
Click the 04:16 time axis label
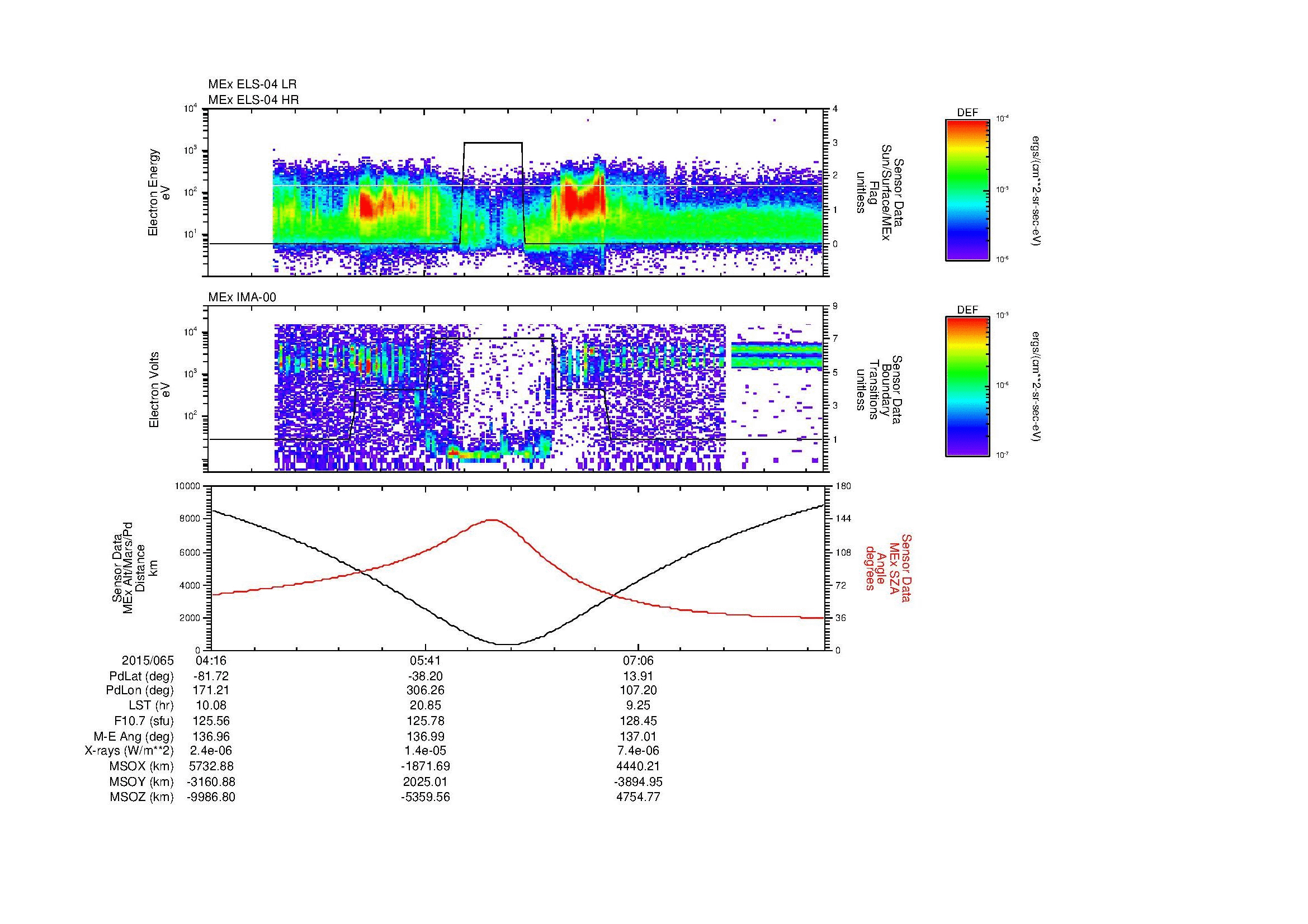click(x=211, y=660)
